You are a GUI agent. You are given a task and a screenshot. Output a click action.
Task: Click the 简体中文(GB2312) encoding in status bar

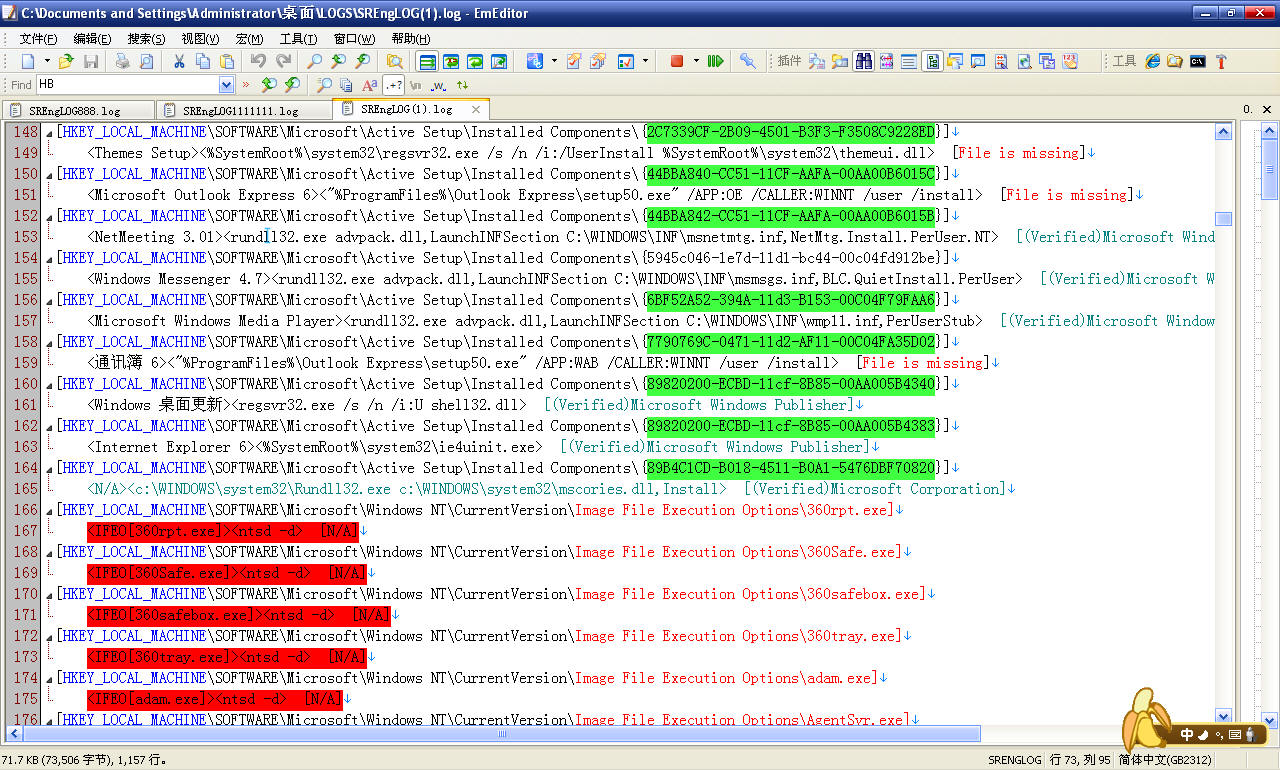1165,760
